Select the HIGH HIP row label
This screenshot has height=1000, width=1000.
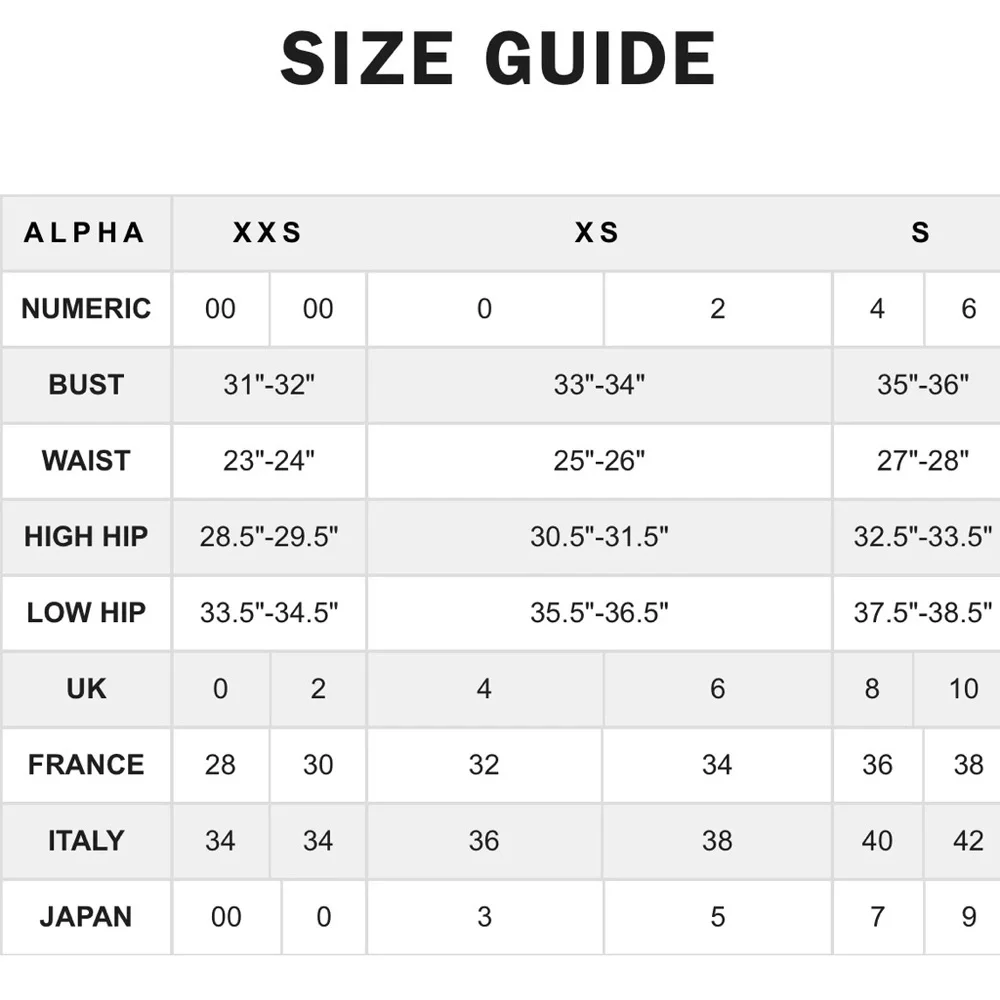pos(86,537)
